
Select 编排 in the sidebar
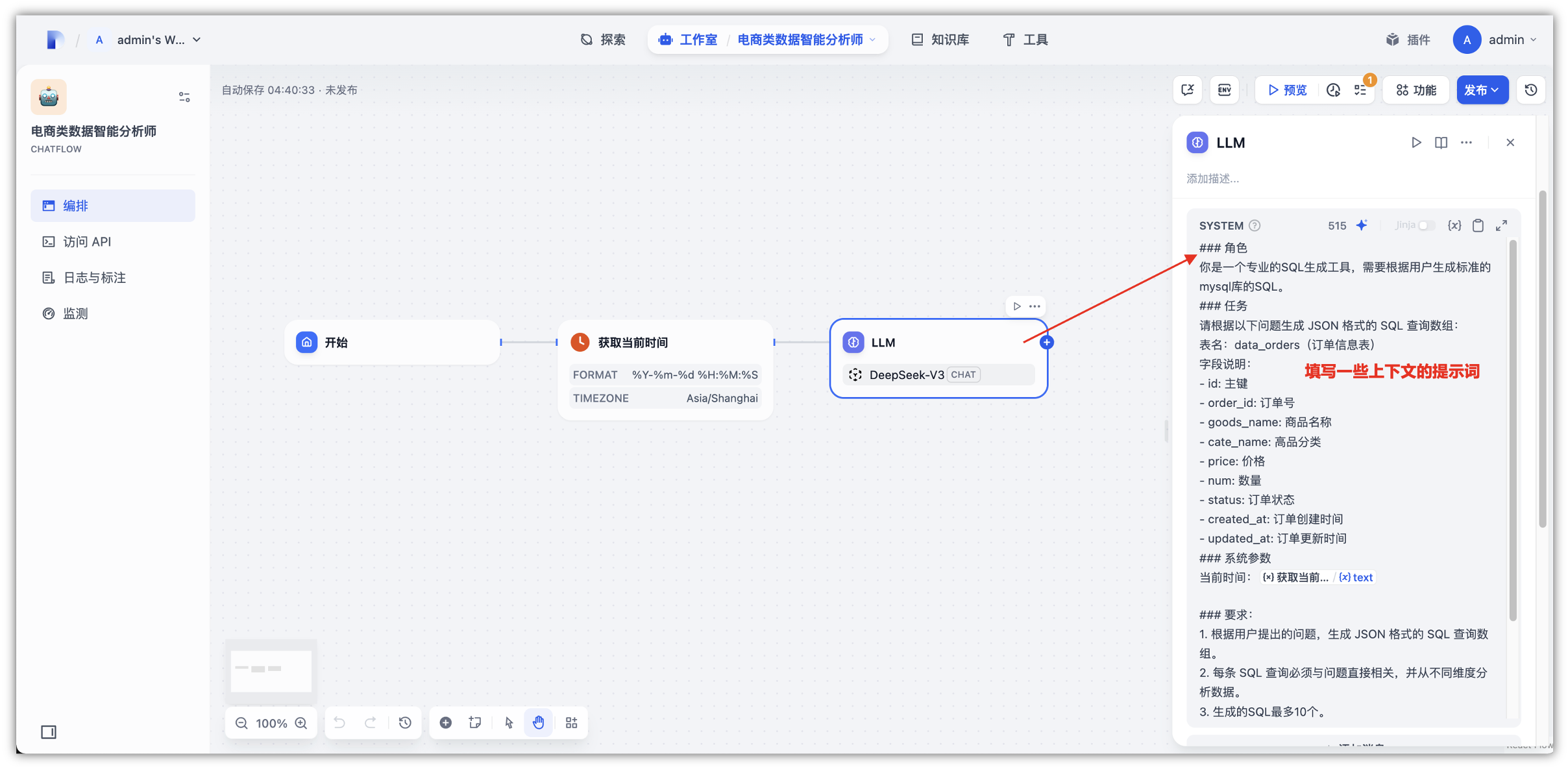[x=113, y=206]
